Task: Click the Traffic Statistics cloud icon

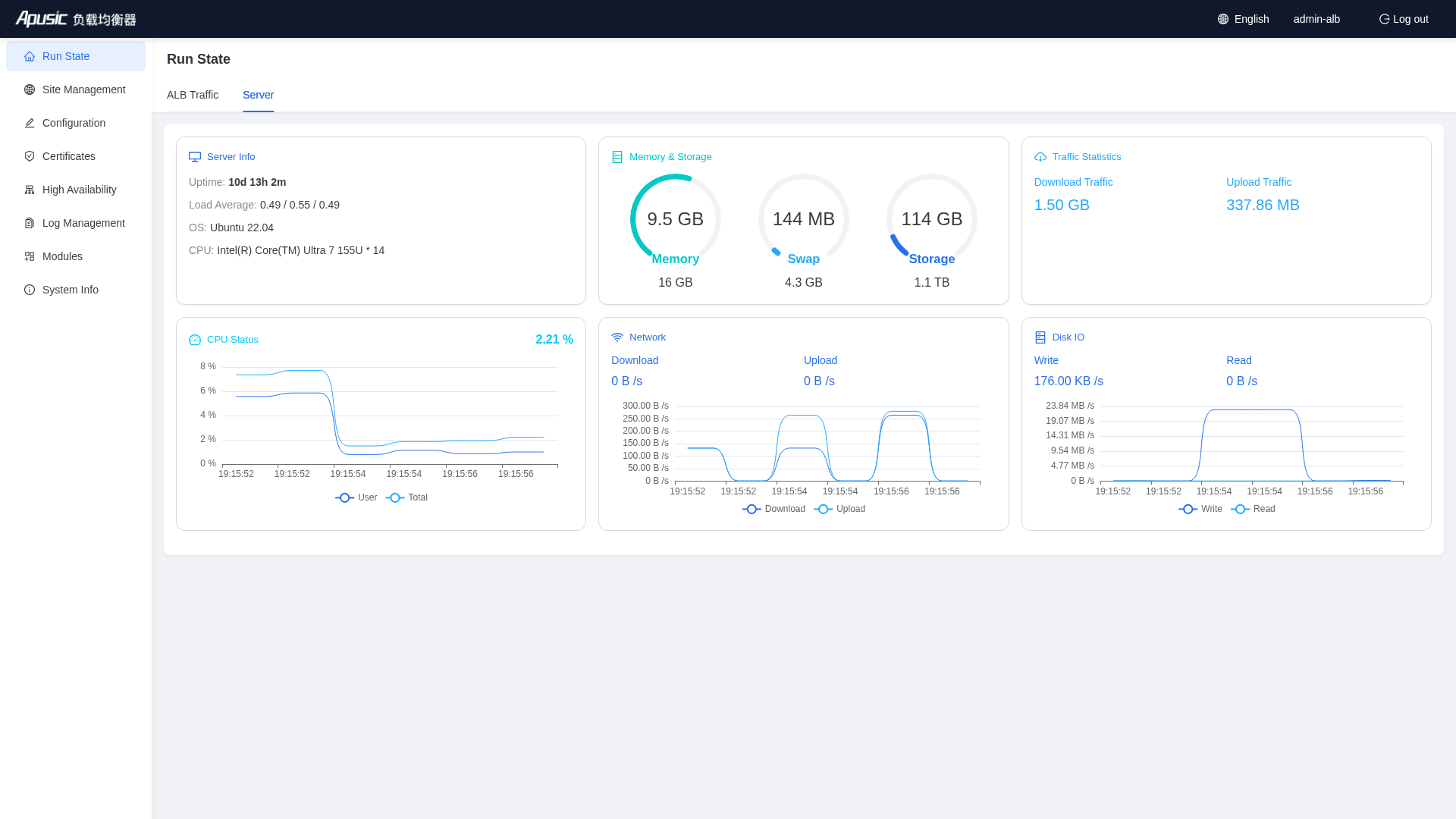Action: pyautogui.click(x=1040, y=157)
